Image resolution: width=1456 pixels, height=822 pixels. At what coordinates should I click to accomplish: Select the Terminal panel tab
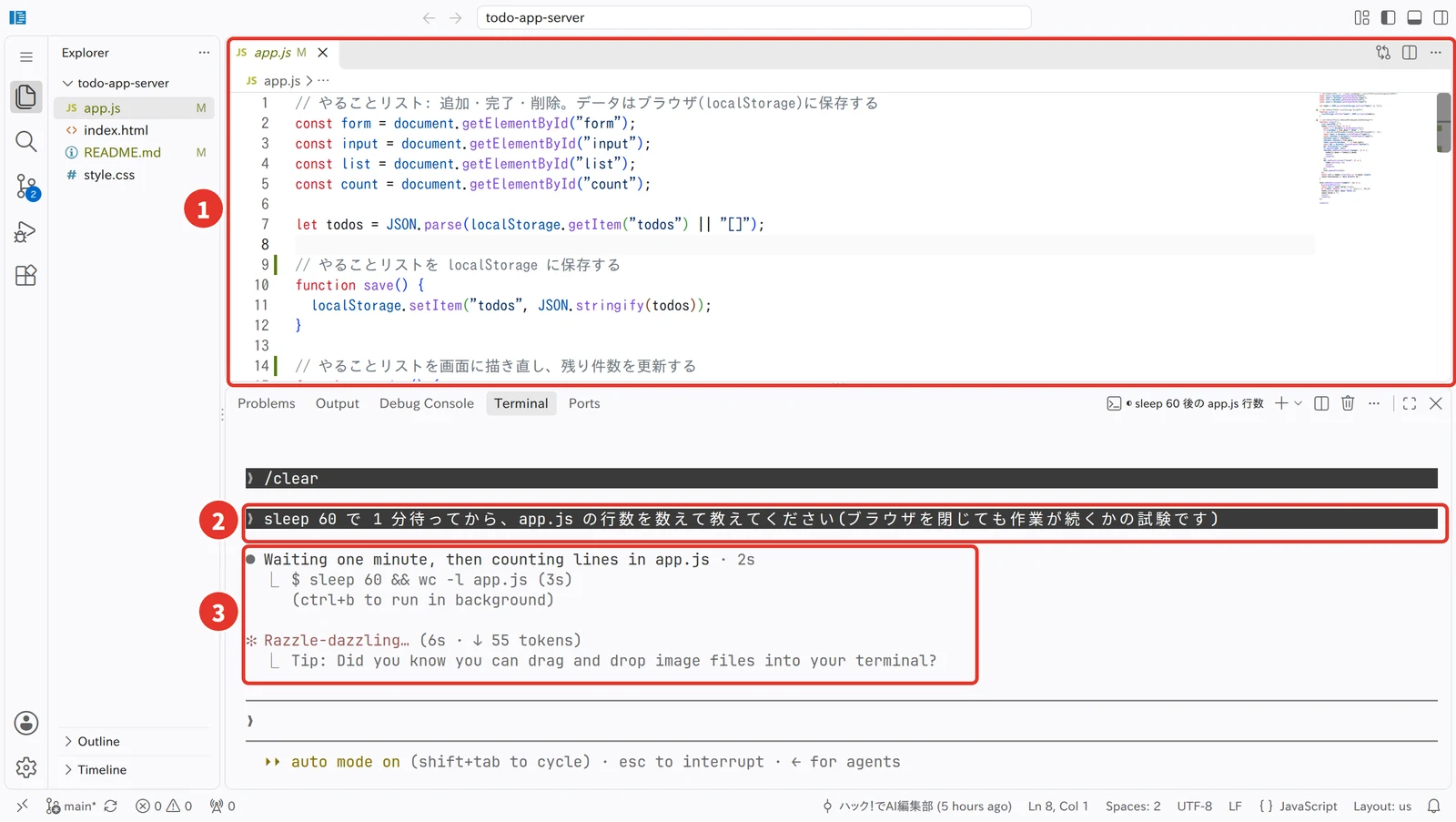click(521, 403)
